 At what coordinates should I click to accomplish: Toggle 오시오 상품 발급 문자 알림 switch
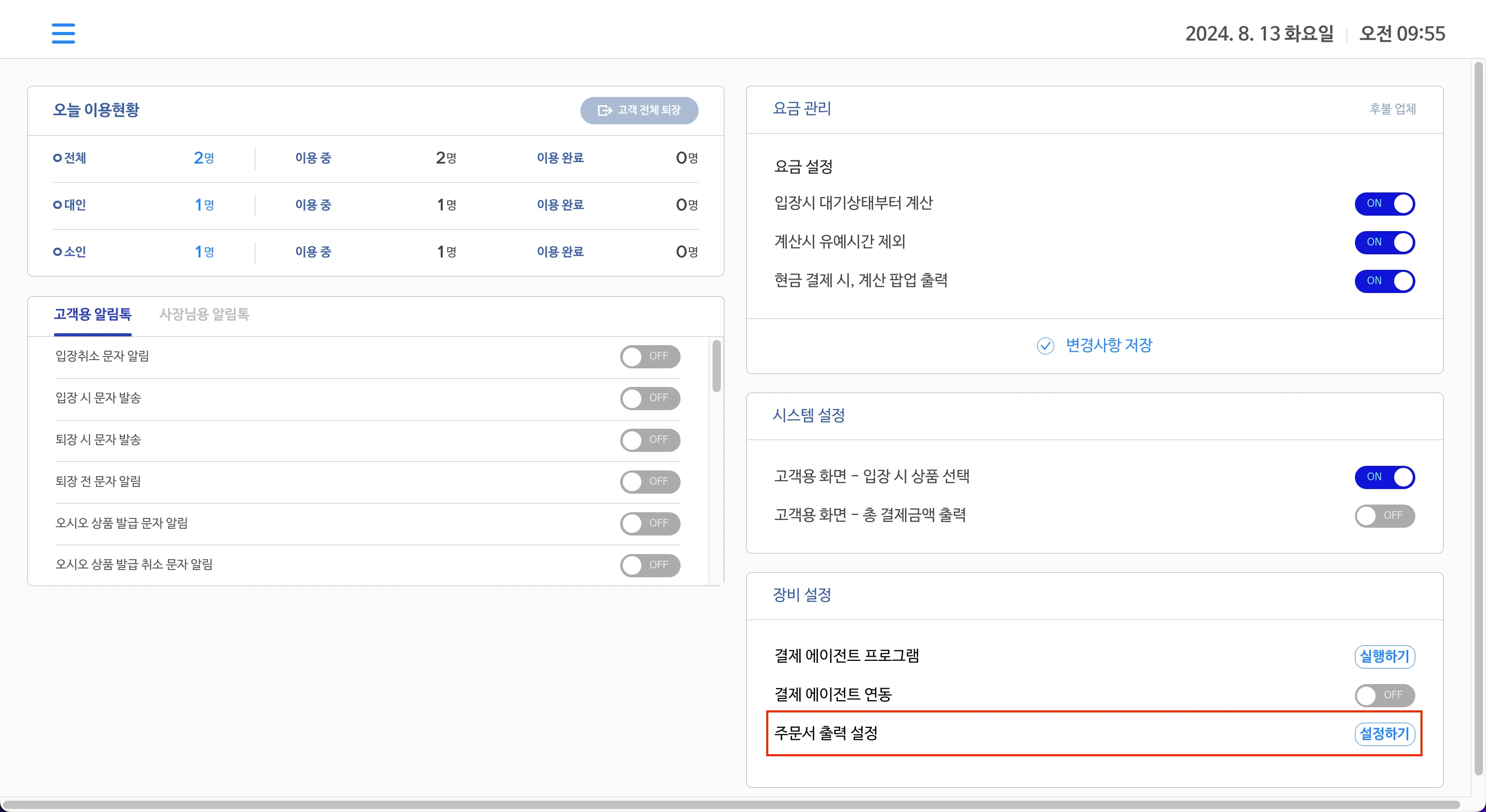[650, 523]
